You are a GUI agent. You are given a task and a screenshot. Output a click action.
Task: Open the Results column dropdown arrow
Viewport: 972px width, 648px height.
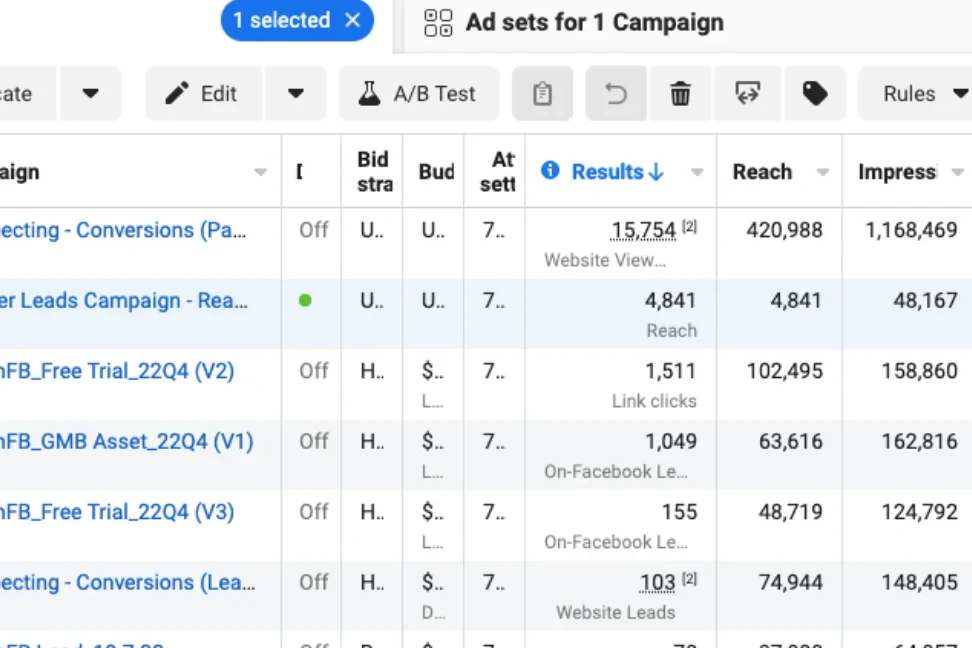pyautogui.click(x=697, y=172)
